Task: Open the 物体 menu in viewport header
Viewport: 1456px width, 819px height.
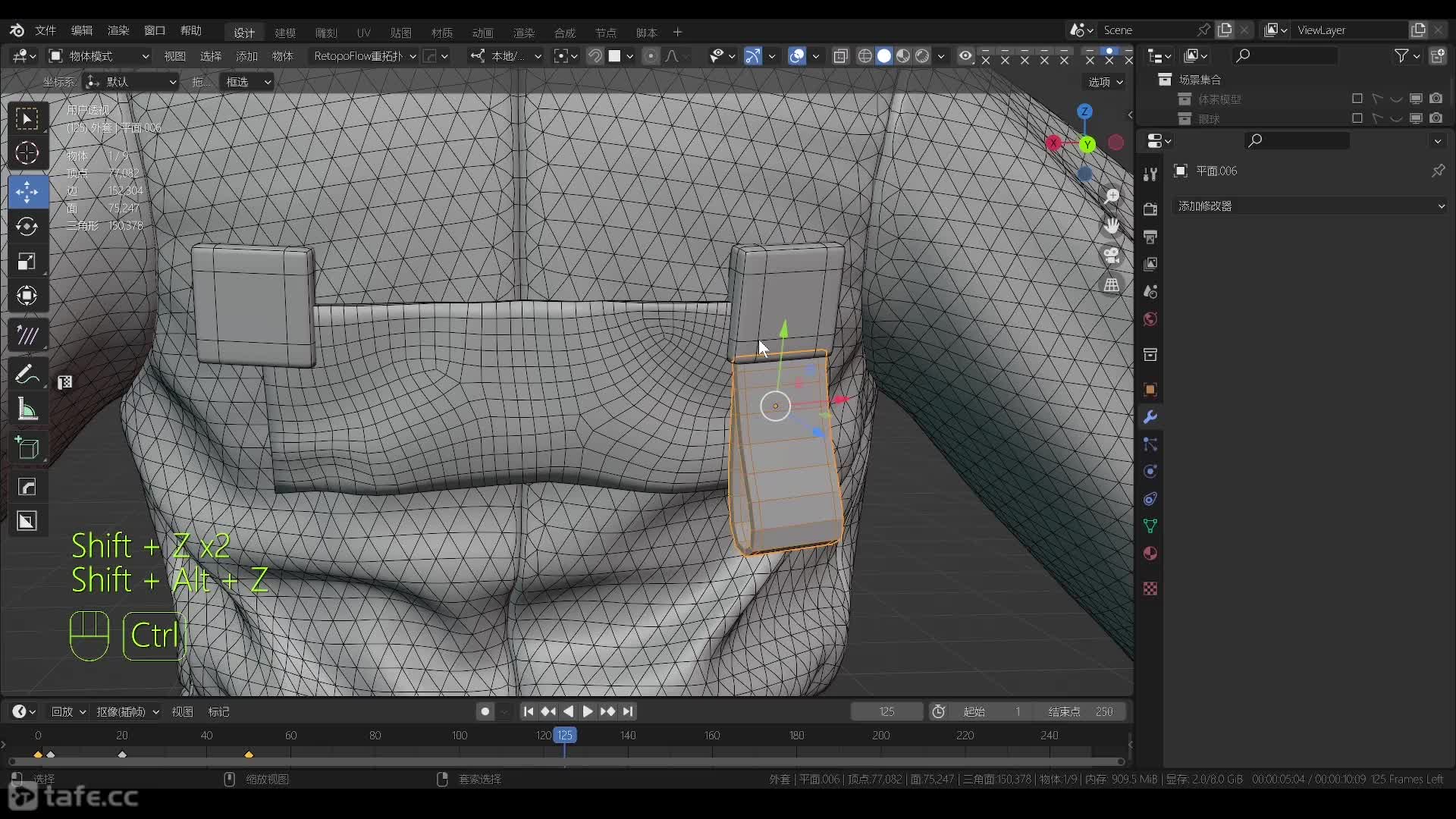Action: 283,56
